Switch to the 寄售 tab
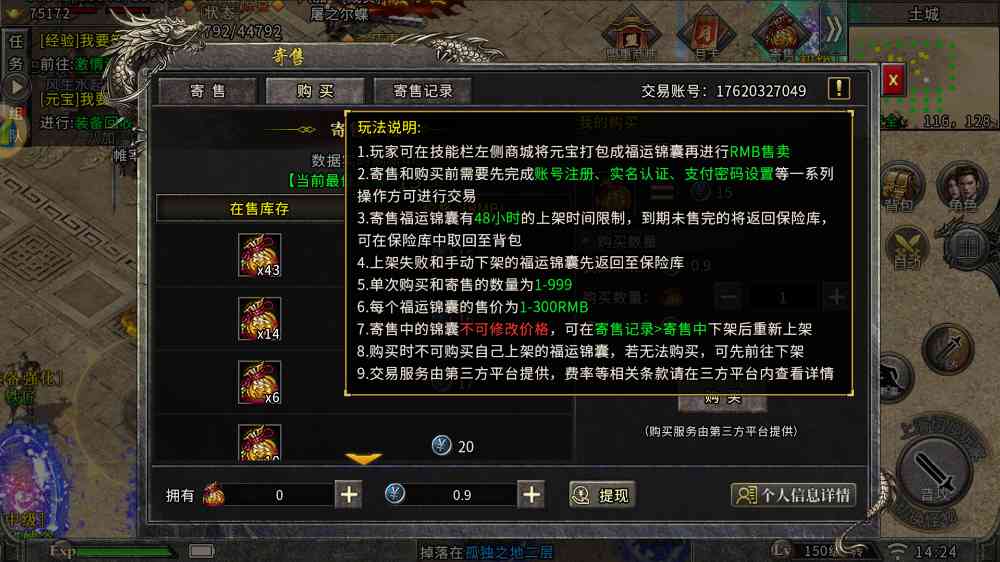1000x562 pixels. click(x=208, y=91)
